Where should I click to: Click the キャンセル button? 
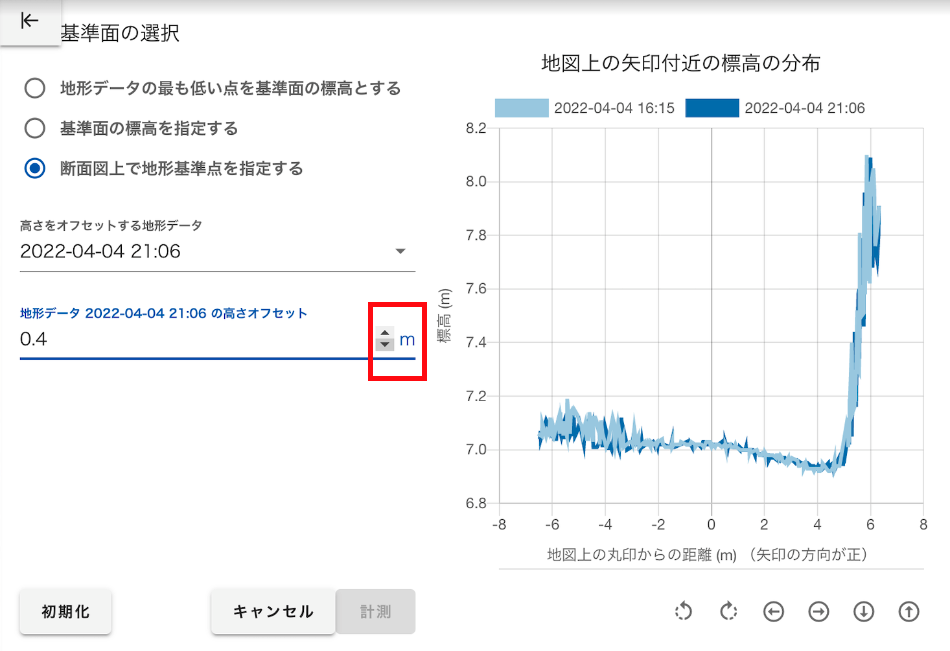click(273, 612)
